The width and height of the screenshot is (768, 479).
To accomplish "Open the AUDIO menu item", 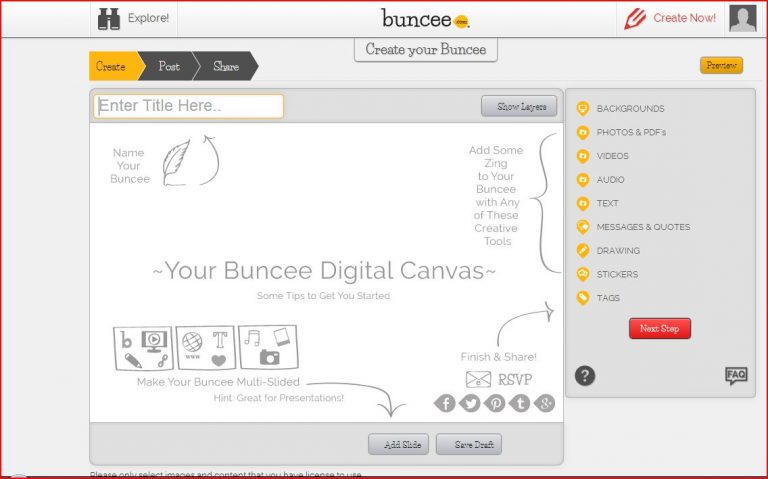I will (610, 180).
